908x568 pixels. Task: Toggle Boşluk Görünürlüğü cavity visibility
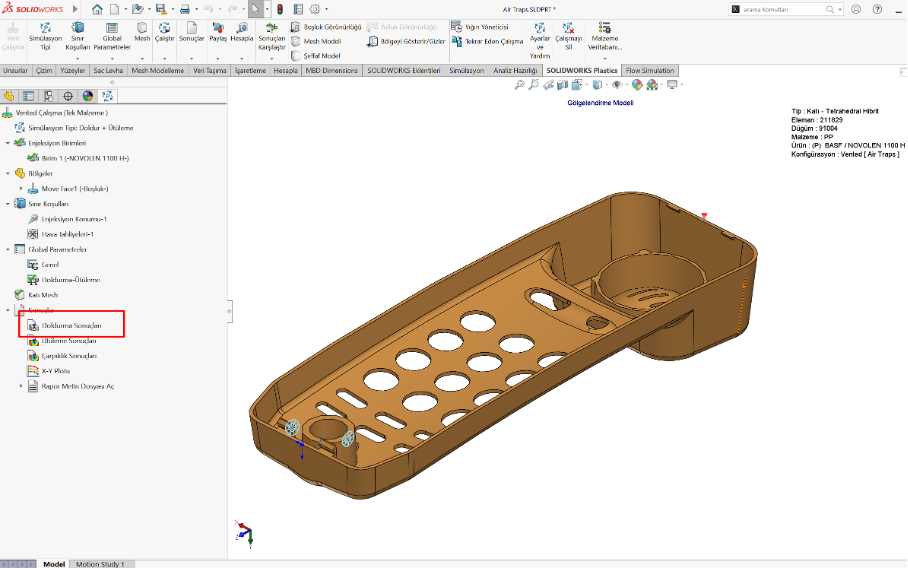point(325,27)
